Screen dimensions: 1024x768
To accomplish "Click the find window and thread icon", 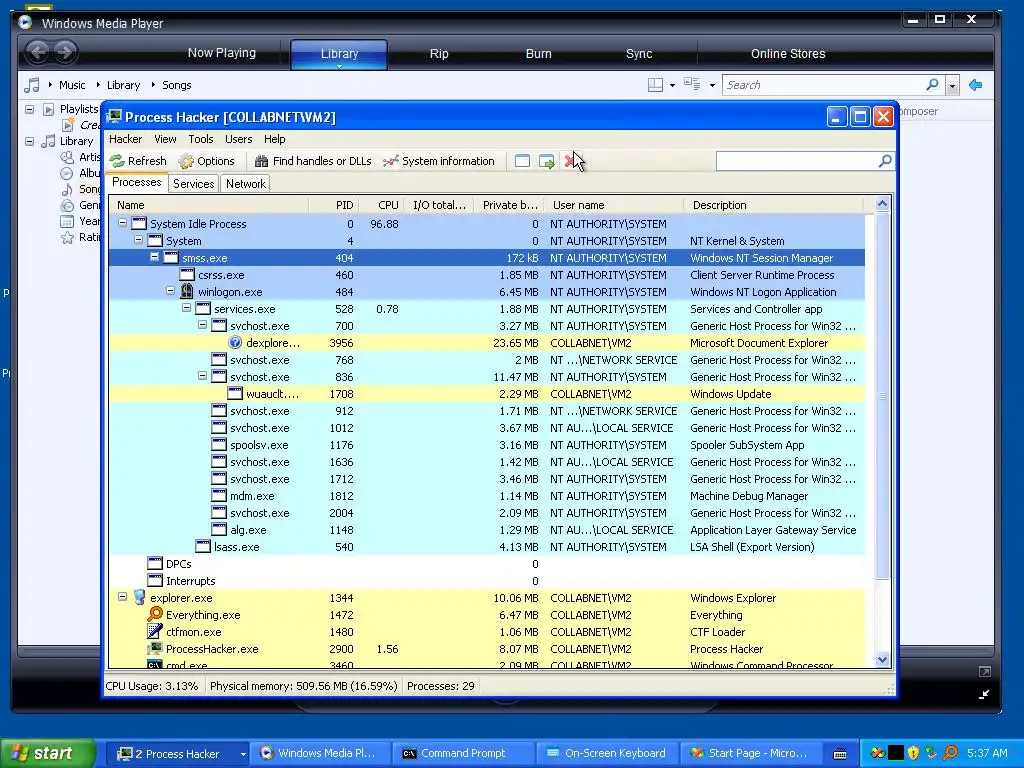I will (547, 161).
